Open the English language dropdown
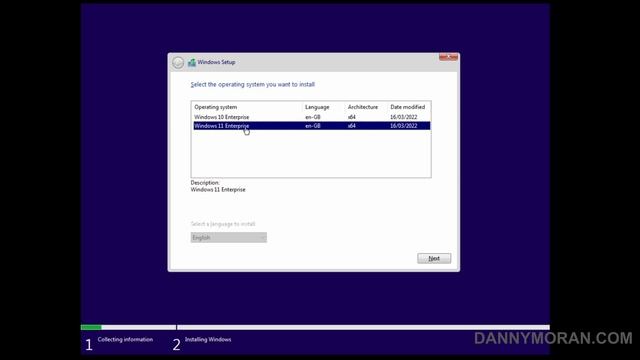The width and height of the screenshot is (640, 360). pyautogui.click(x=229, y=238)
